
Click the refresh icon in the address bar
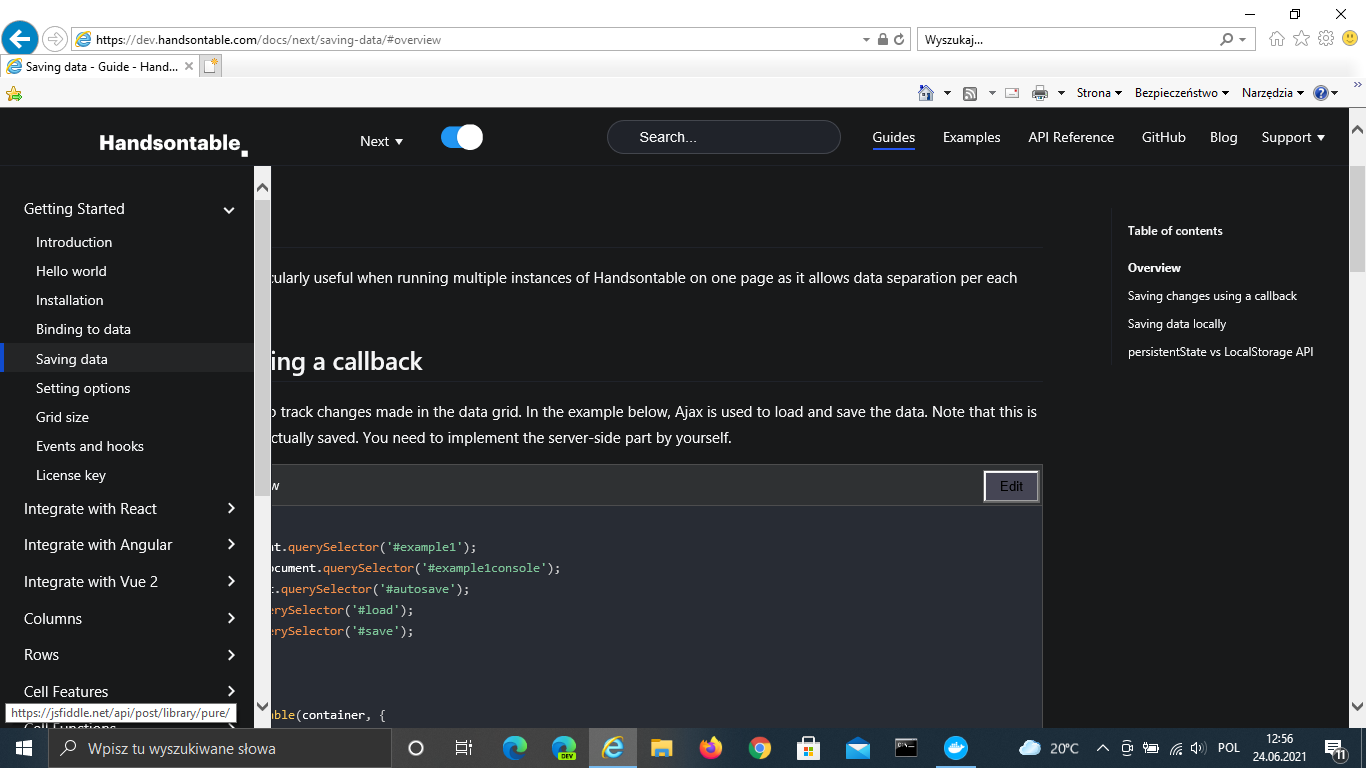(x=897, y=39)
